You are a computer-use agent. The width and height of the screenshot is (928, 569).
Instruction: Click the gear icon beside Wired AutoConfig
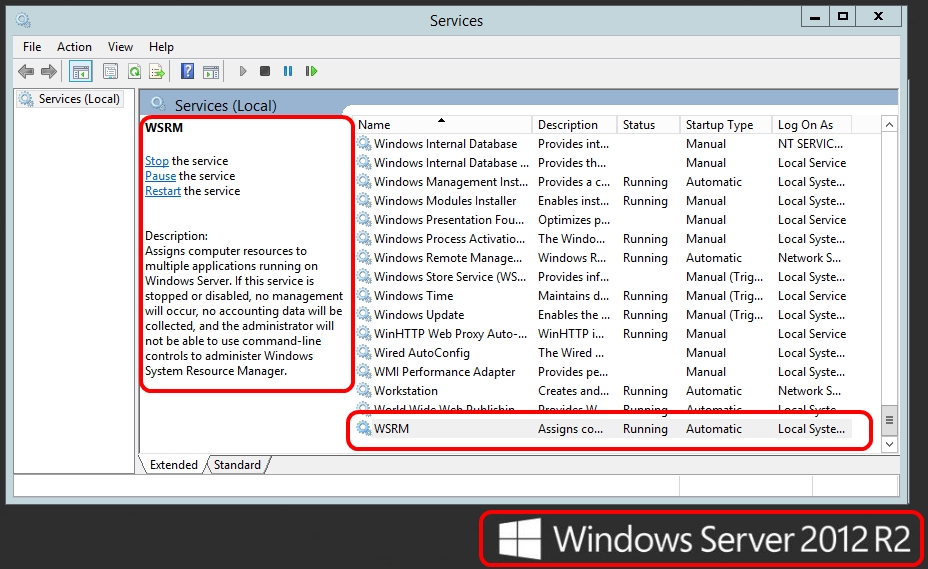tap(364, 352)
